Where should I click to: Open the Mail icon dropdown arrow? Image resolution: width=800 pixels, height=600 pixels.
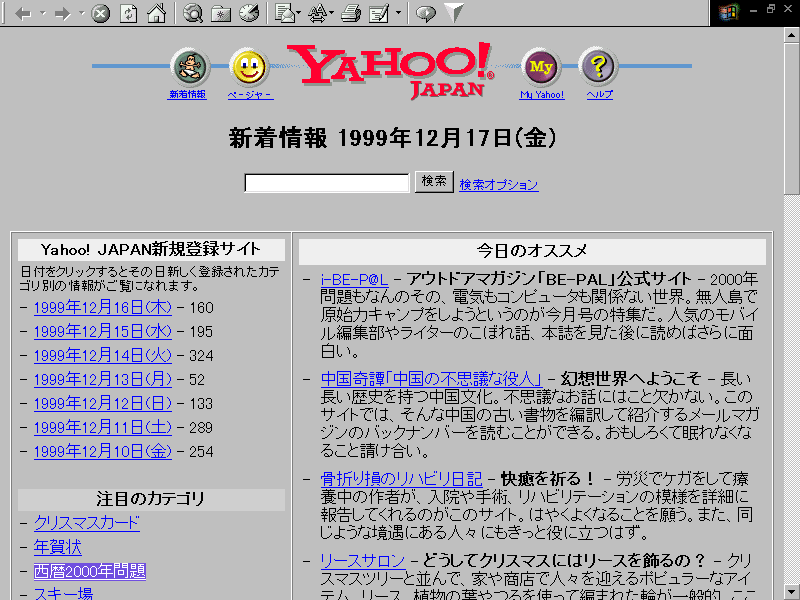pos(298,13)
